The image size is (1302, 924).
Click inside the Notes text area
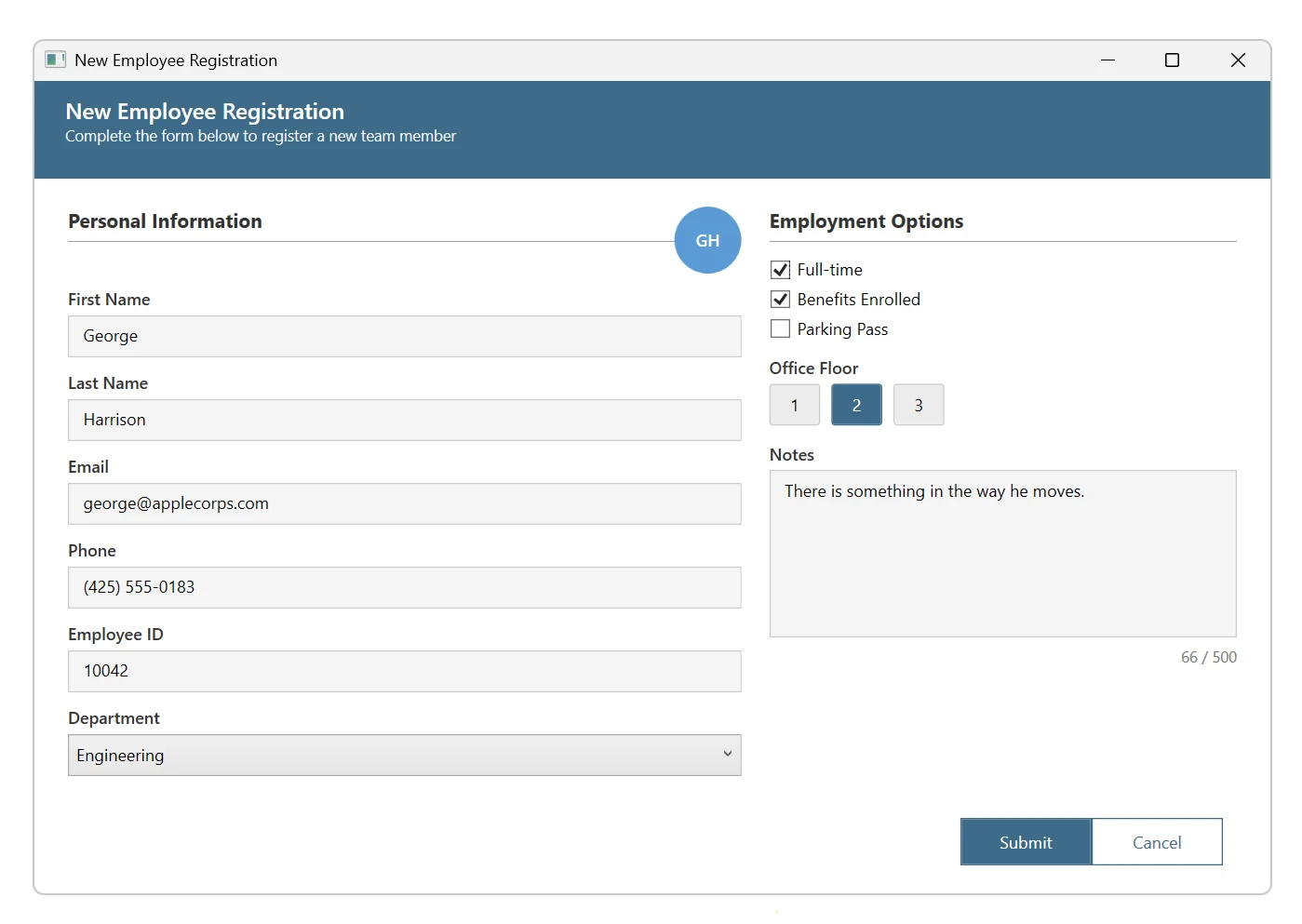click(x=1002, y=554)
